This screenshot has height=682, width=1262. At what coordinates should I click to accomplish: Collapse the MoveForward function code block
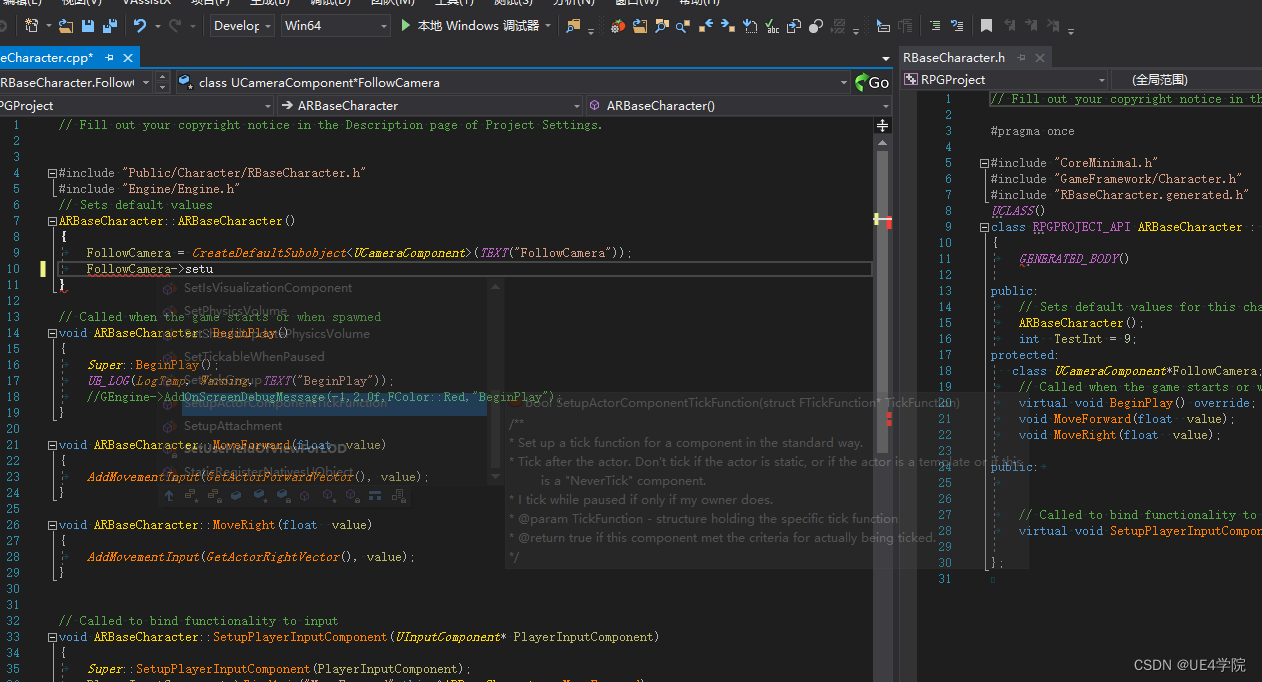pos(52,445)
